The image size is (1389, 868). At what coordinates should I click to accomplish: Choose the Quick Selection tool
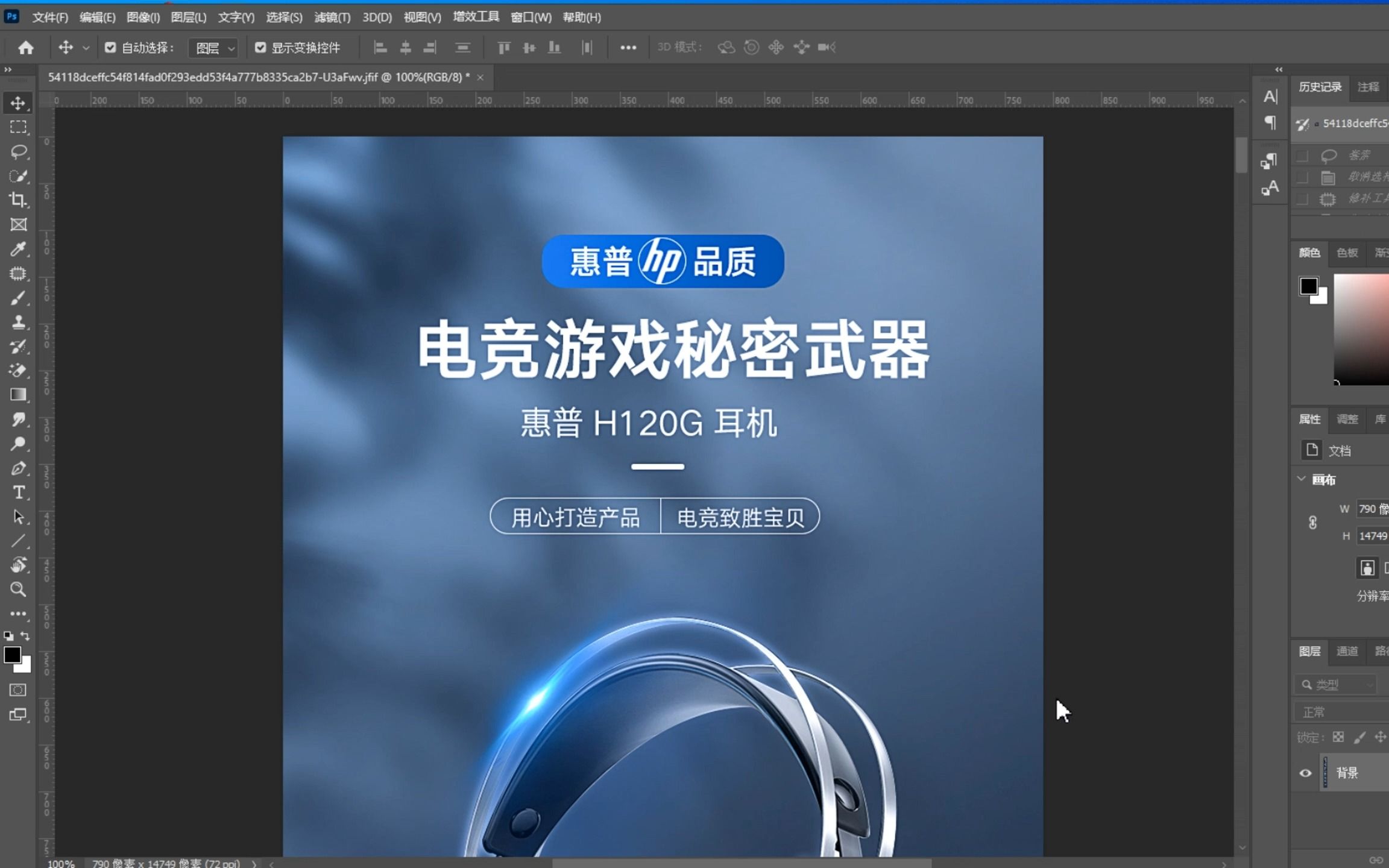pos(18,176)
